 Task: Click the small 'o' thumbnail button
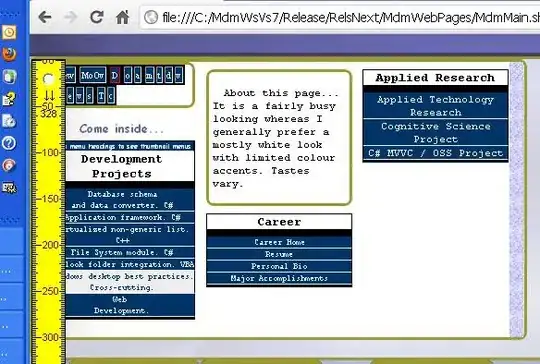coord(128,75)
